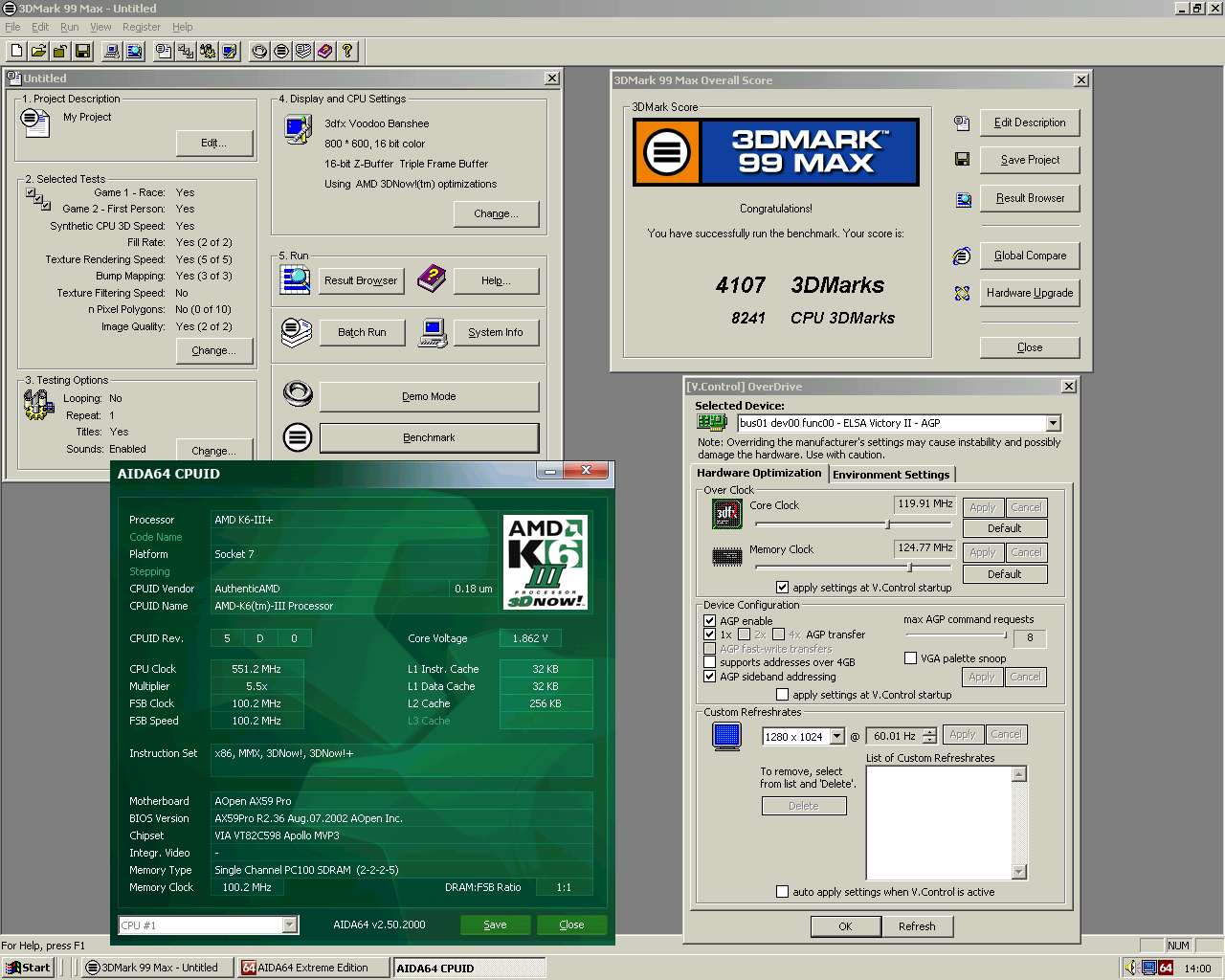
Task: Click the max AGP command requests slider
Action: pos(955,635)
